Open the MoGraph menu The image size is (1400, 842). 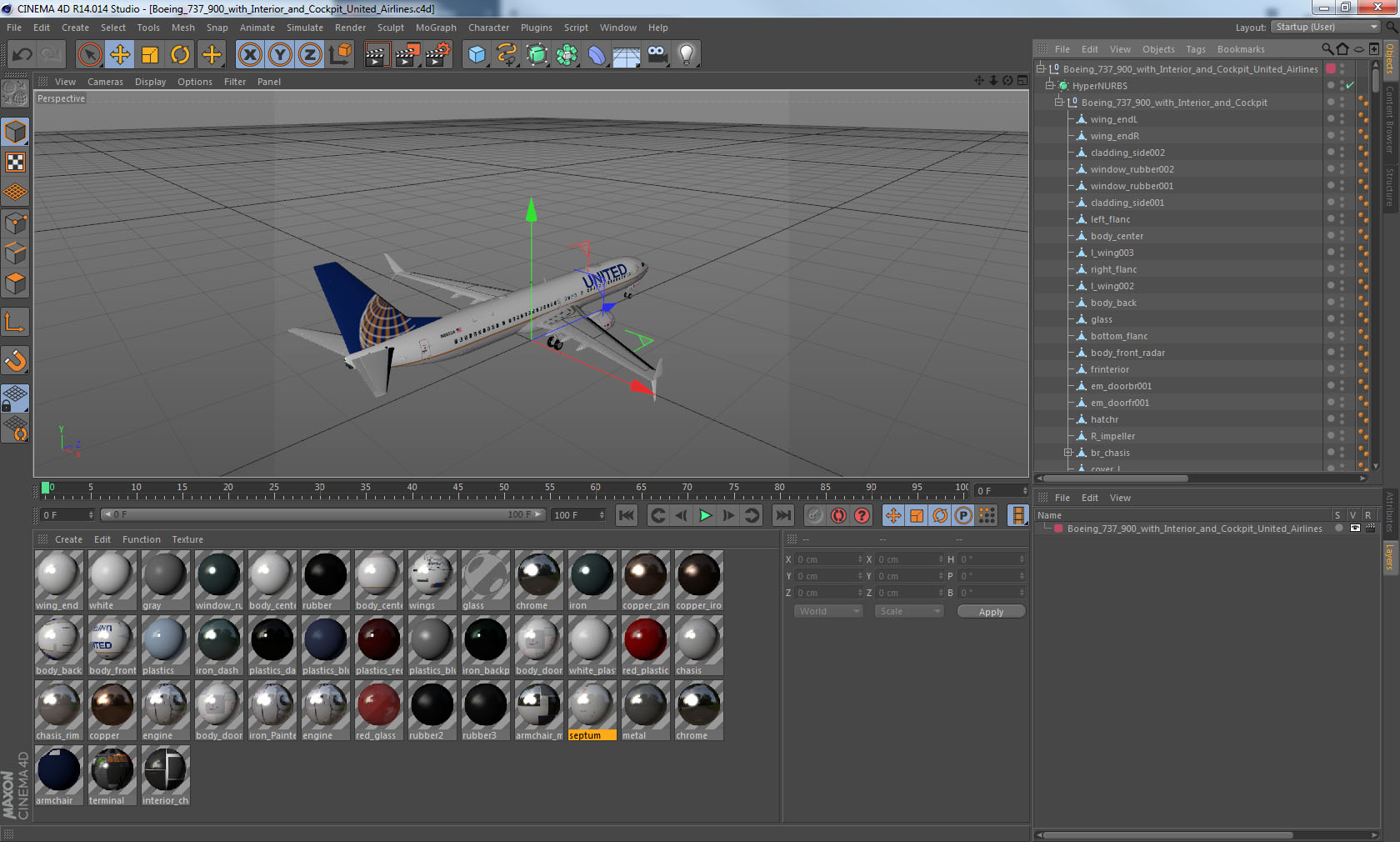(x=436, y=28)
